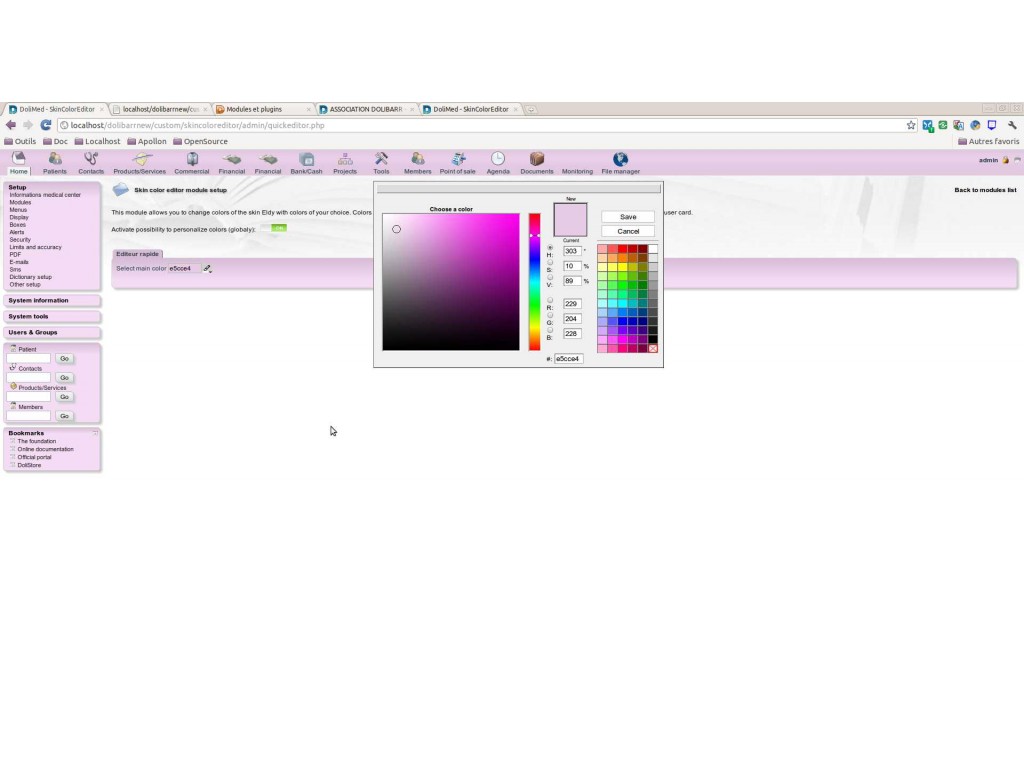Open the Bank/Cash module icon

click(x=306, y=159)
